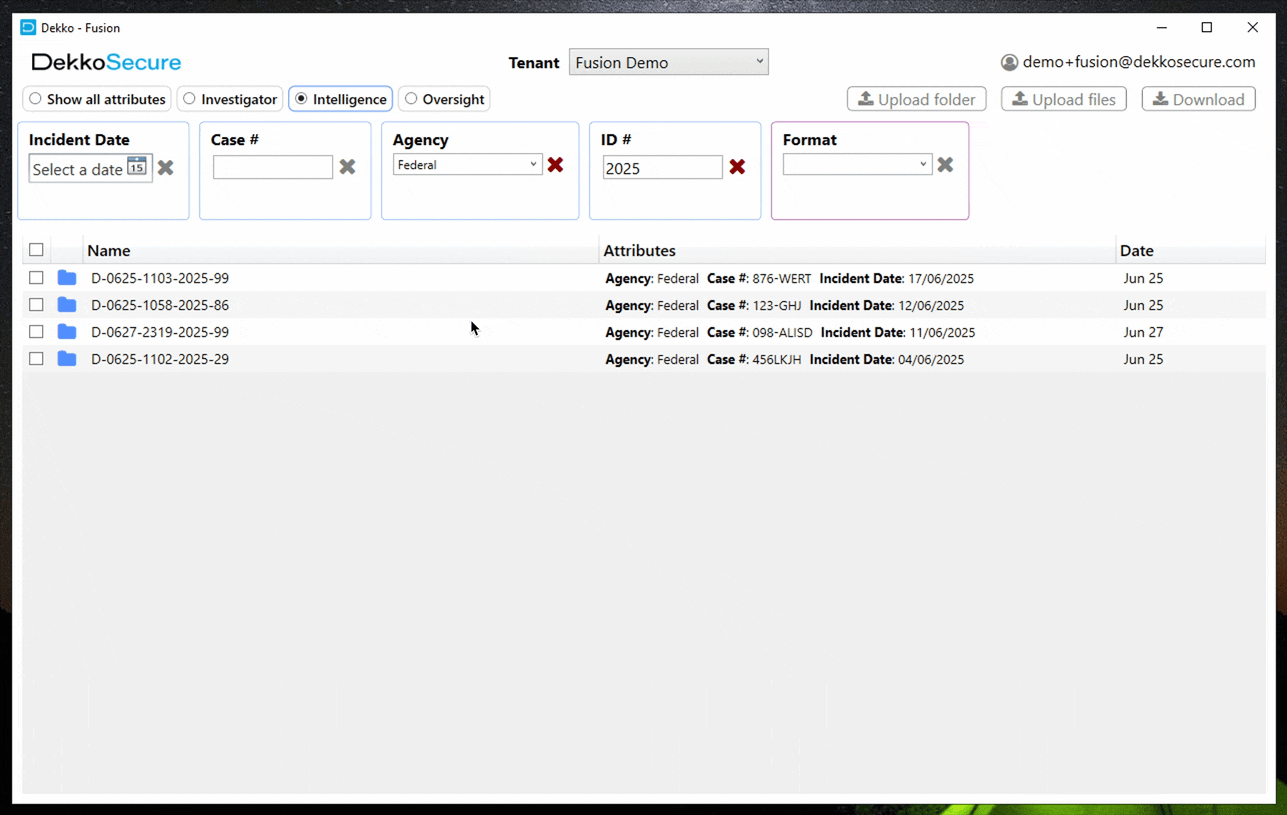Open the Agency dropdown set to Federal
The image size is (1287, 815).
tap(468, 165)
